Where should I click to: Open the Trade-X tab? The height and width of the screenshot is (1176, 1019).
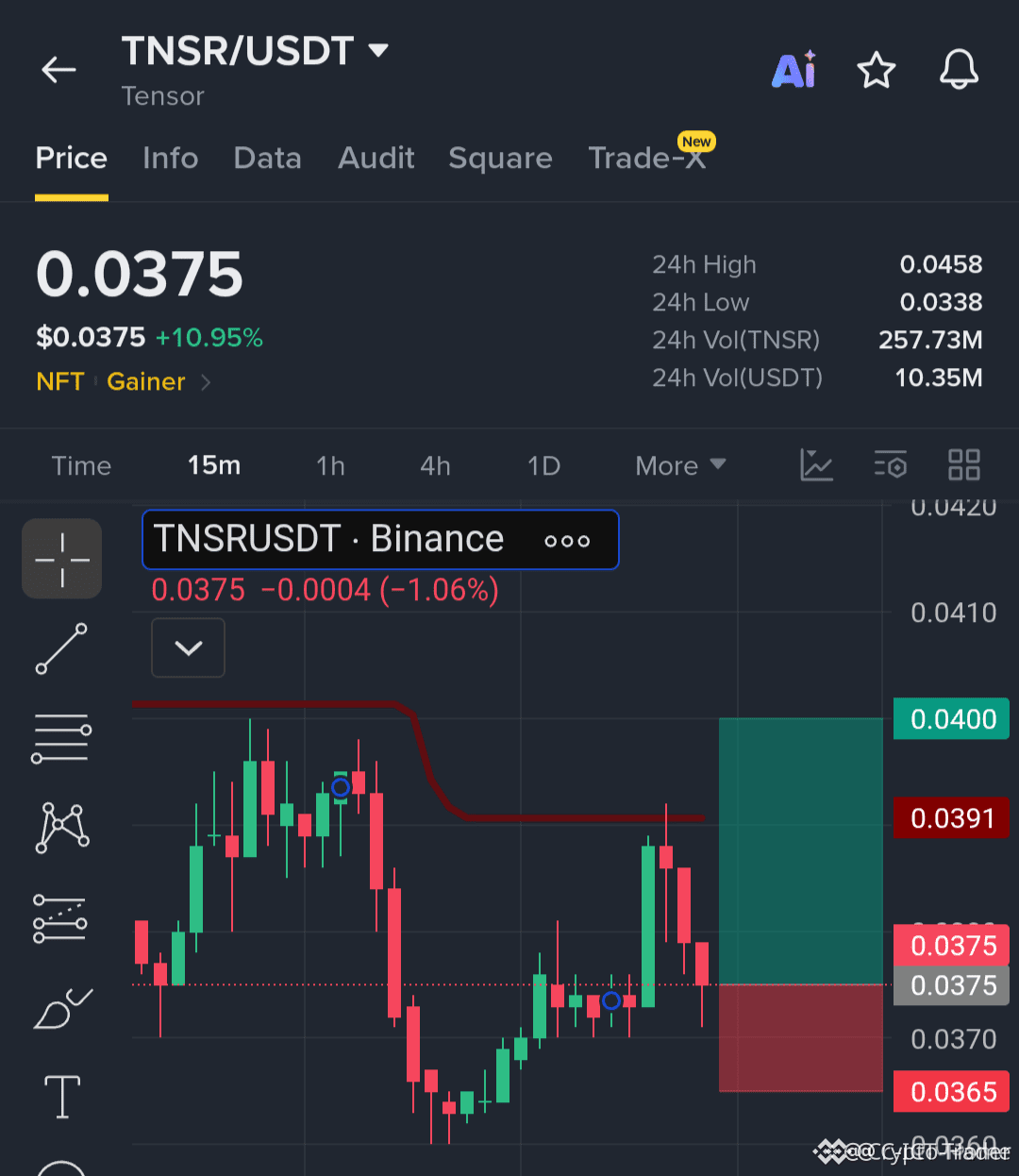tap(647, 158)
